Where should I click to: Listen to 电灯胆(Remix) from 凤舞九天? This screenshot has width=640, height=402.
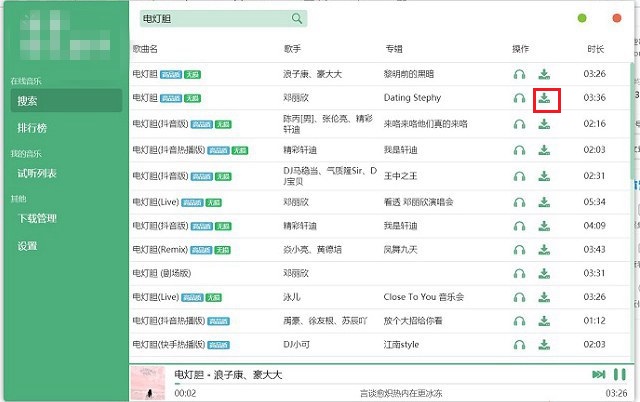point(519,250)
